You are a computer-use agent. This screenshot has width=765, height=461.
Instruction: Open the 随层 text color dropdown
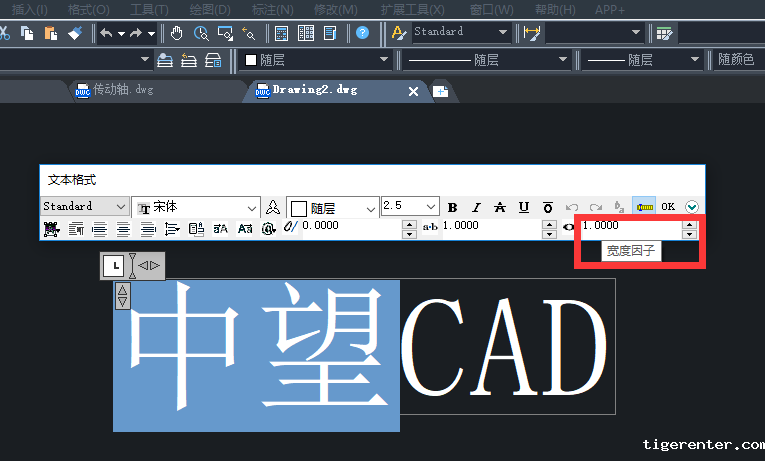coord(370,208)
